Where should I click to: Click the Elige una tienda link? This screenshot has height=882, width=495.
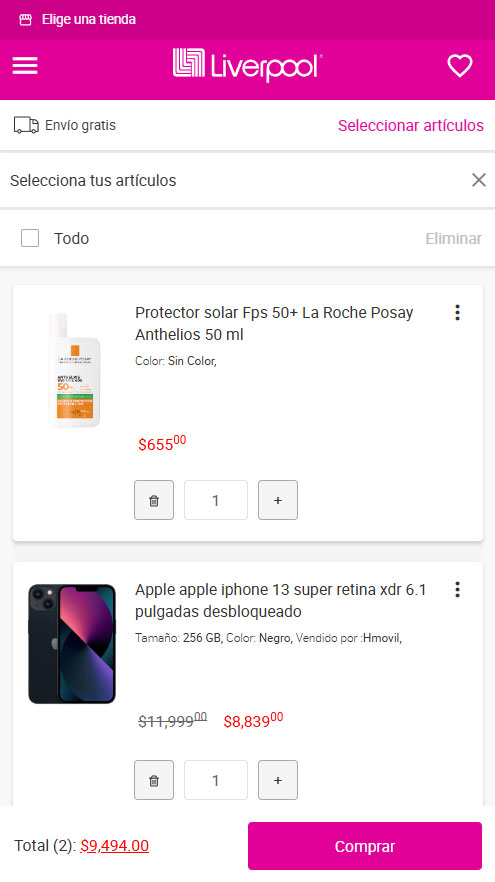[x=89, y=20]
